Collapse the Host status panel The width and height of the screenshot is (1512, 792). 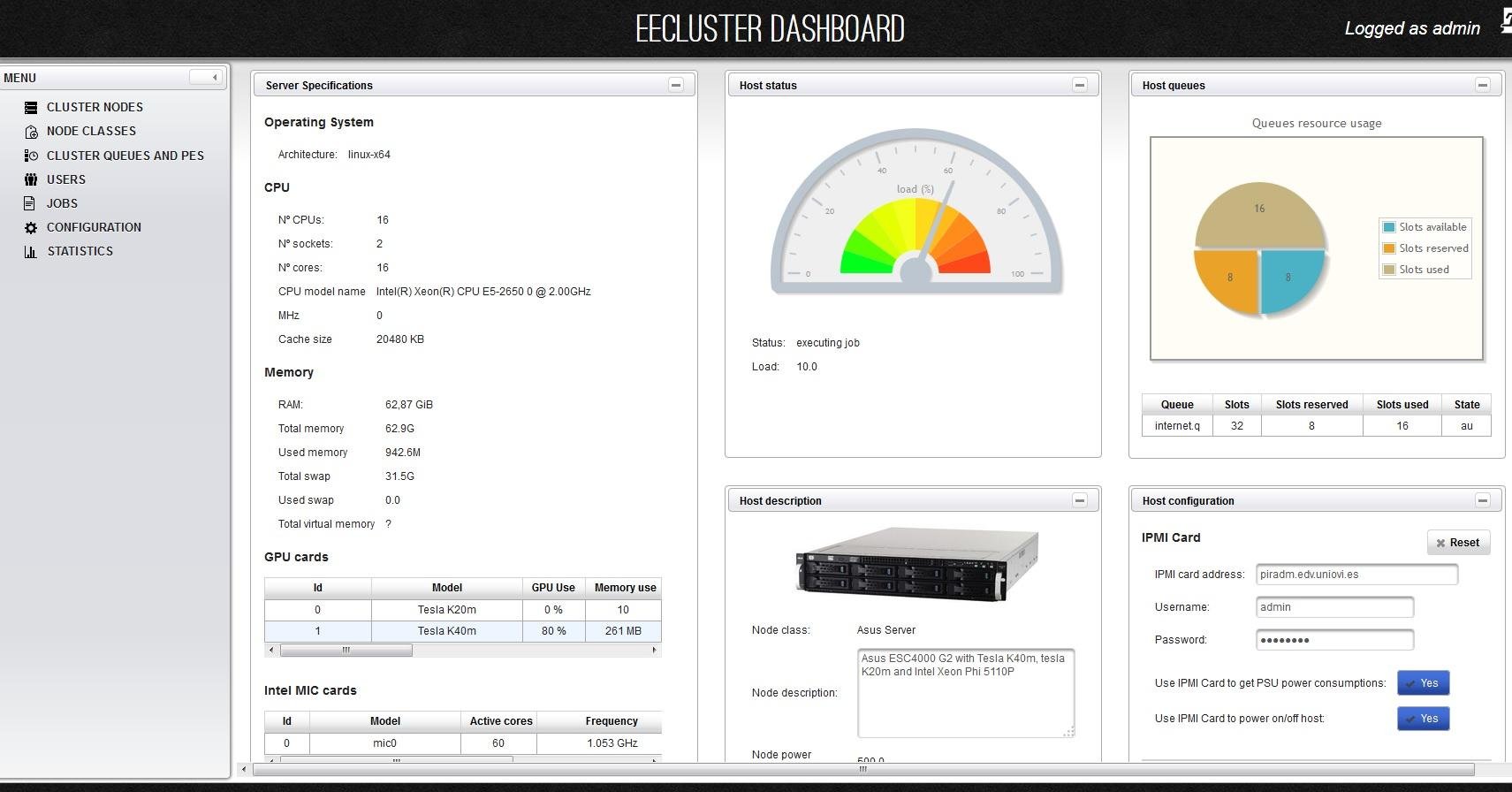click(x=1080, y=85)
